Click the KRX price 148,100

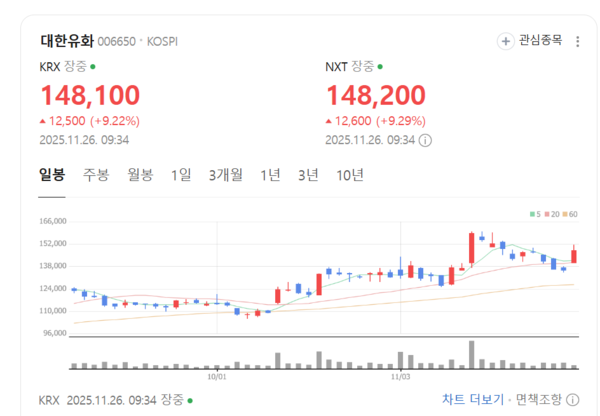point(90,95)
